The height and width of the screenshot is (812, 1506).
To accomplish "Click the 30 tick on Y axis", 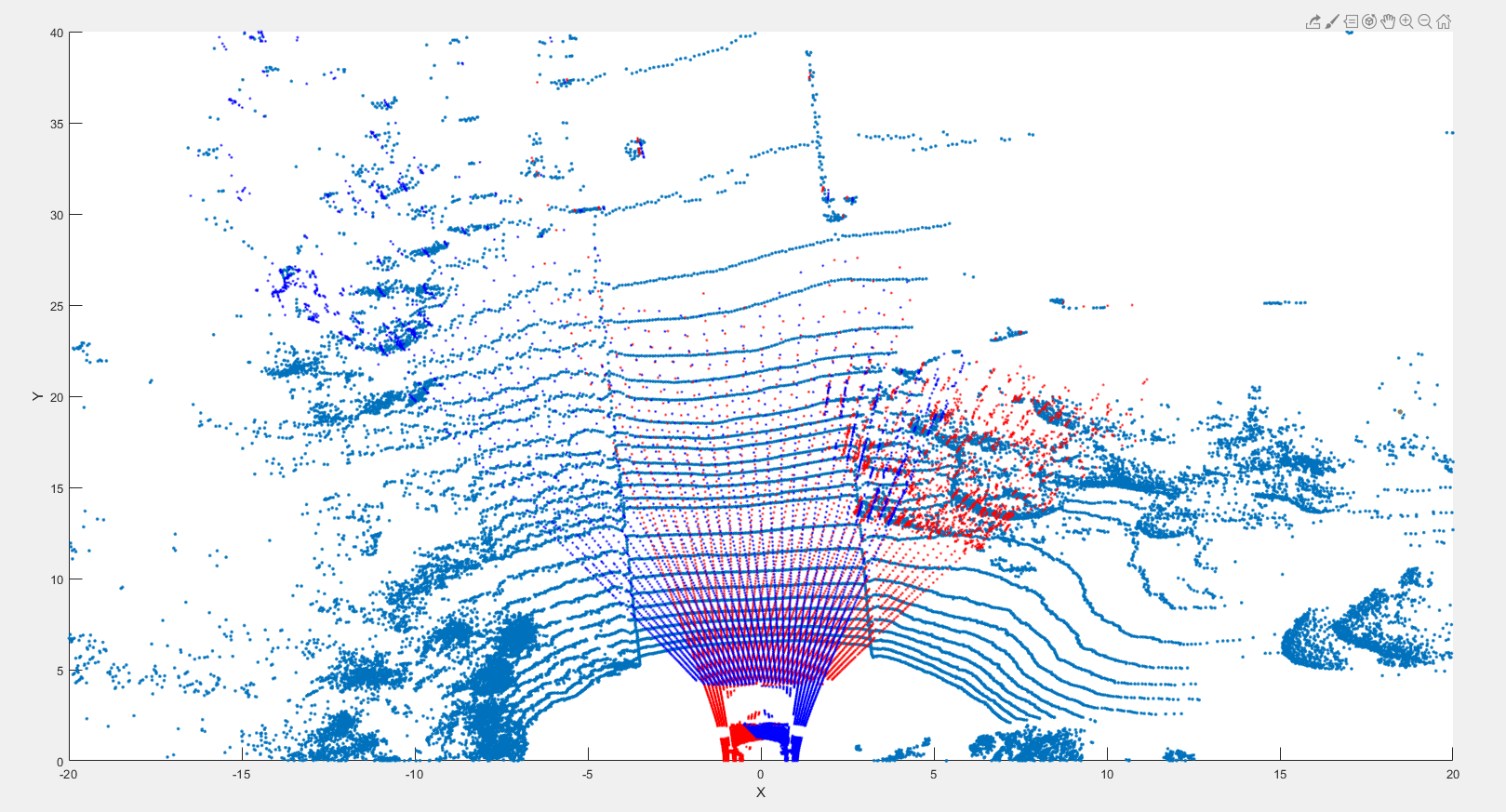I will (57, 215).
